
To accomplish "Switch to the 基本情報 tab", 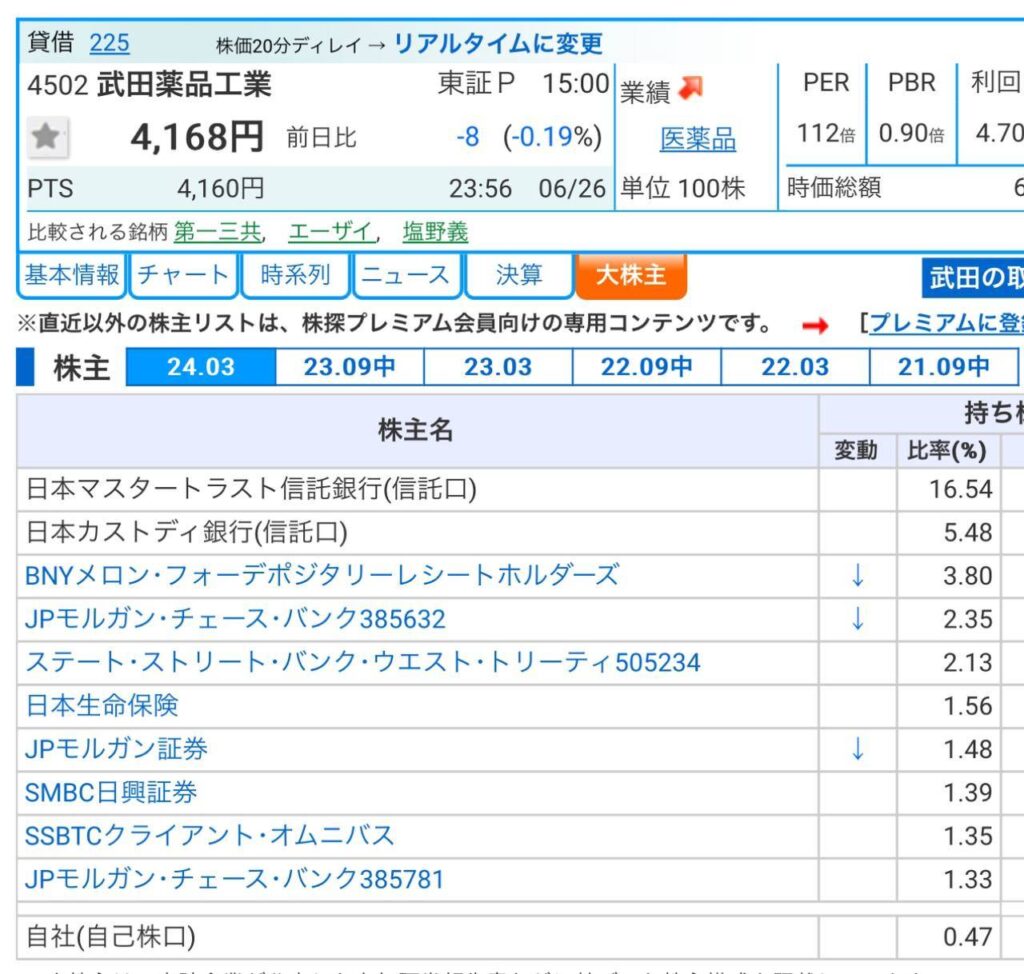I will coord(72,275).
